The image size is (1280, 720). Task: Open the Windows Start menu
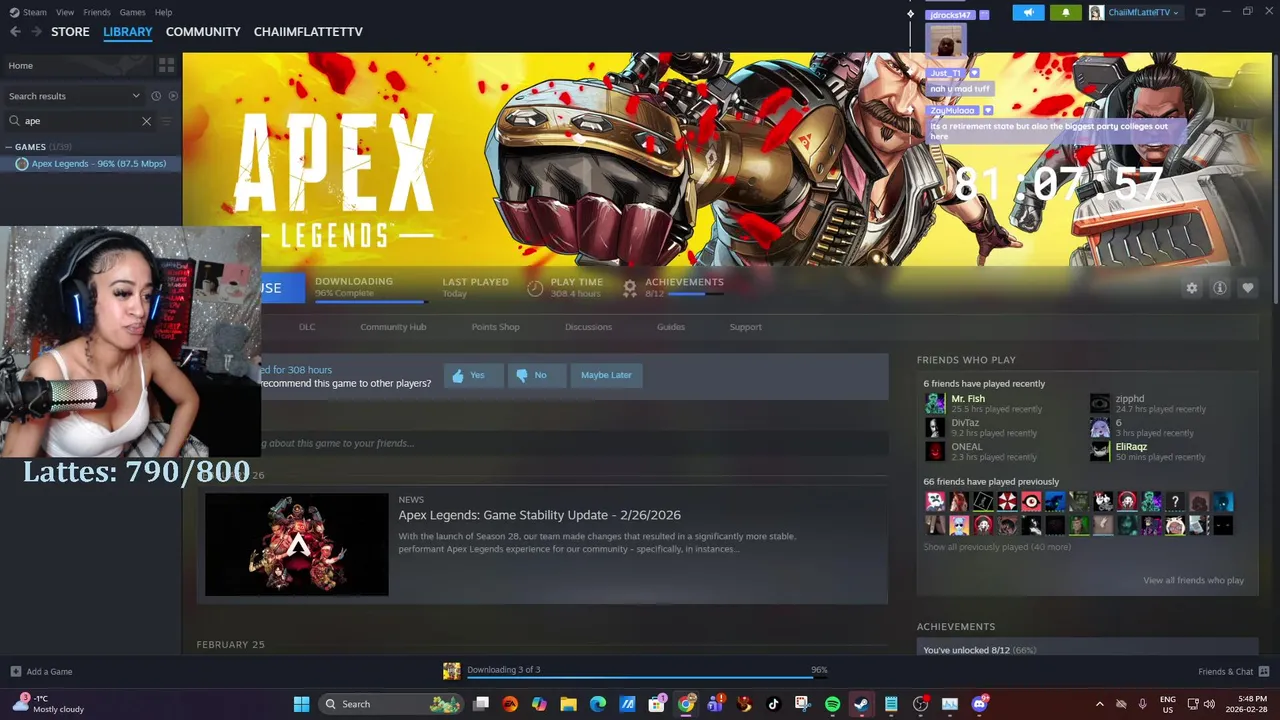click(x=301, y=704)
